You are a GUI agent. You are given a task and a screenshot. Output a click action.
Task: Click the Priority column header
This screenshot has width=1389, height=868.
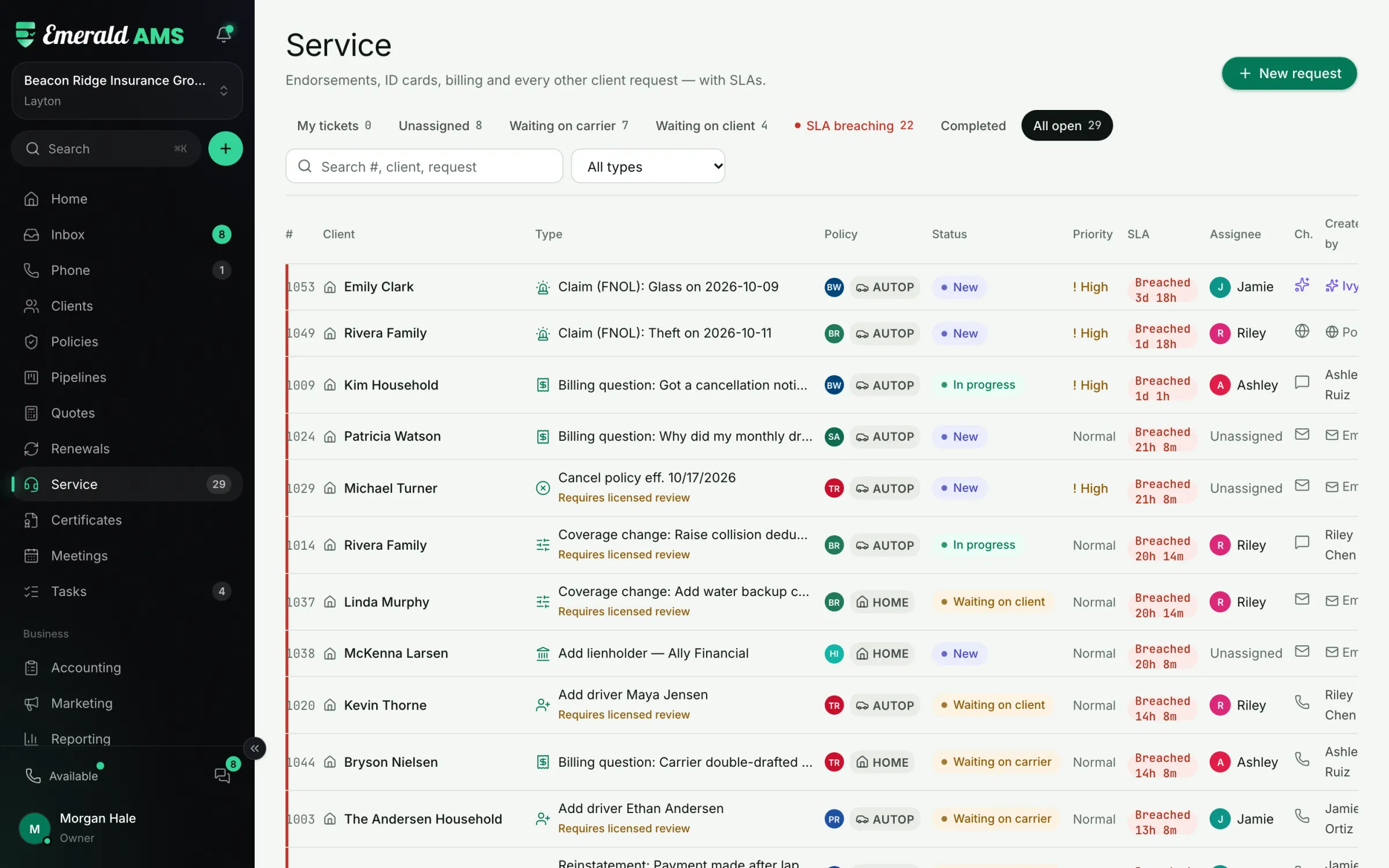coord(1092,234)
